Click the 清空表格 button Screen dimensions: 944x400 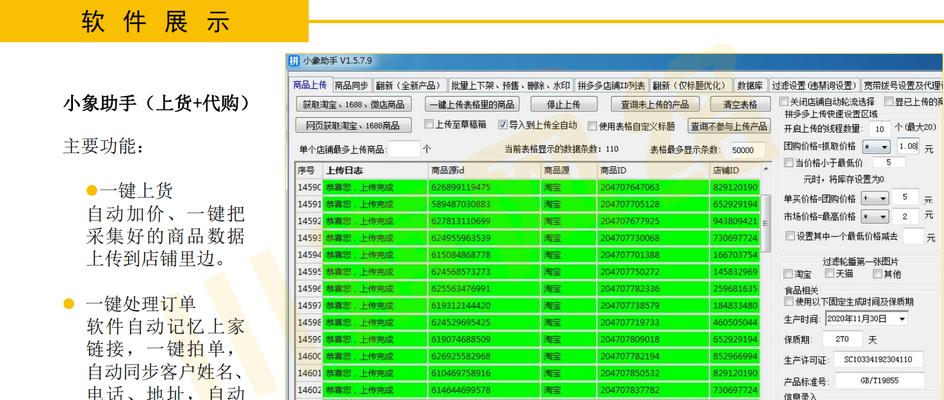[x=741, y=104]
